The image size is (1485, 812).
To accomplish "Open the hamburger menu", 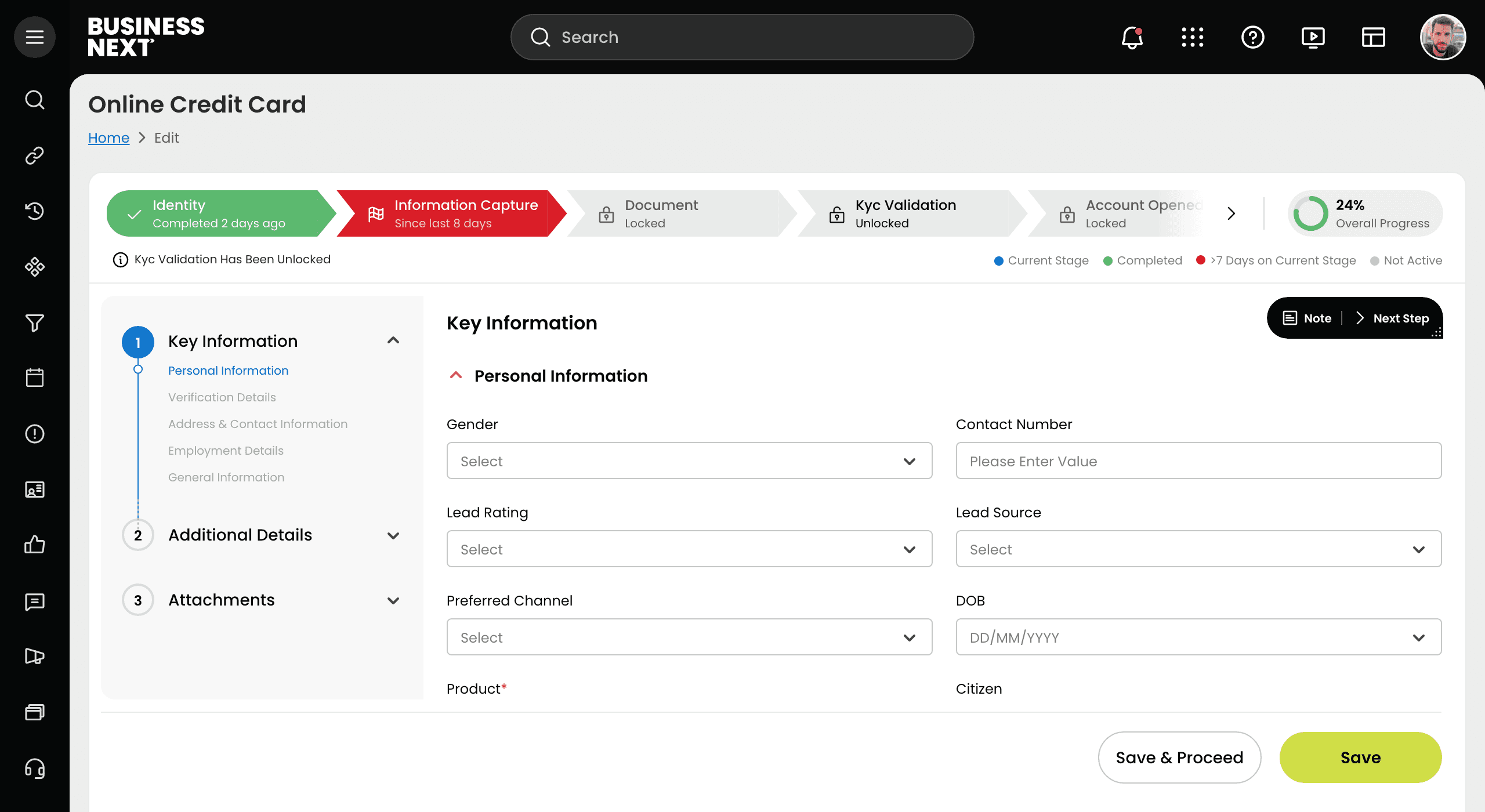I will pos(35,37).
